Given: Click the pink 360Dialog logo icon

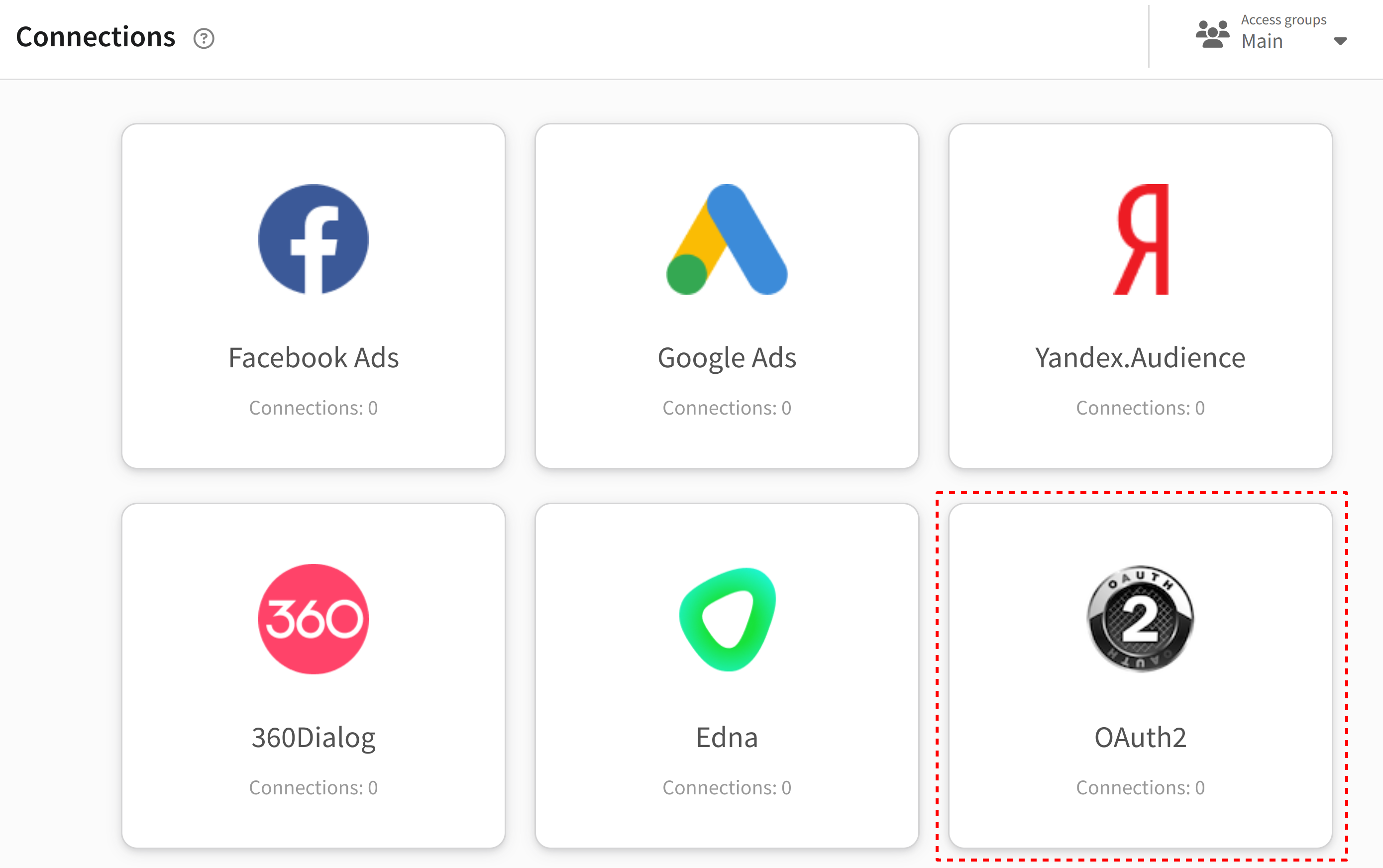Looking at the screenshot, I should pyautogui.click(x=314, y=619).
